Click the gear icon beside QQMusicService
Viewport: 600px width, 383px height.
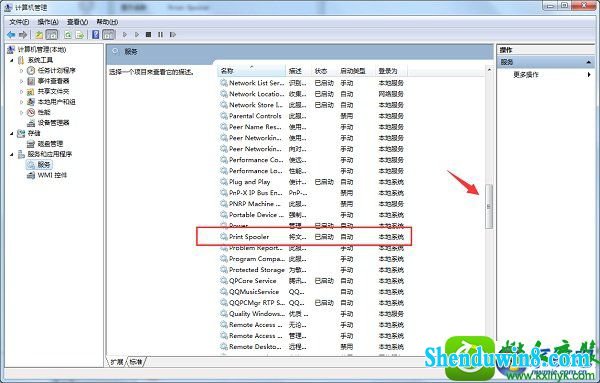tap(223, 292)
